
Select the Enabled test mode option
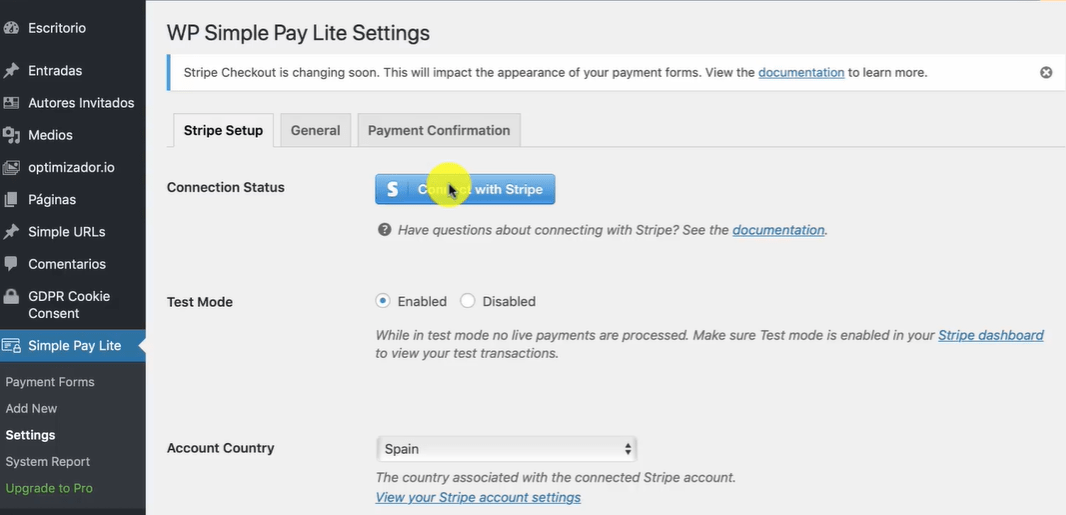pos(383,301)
